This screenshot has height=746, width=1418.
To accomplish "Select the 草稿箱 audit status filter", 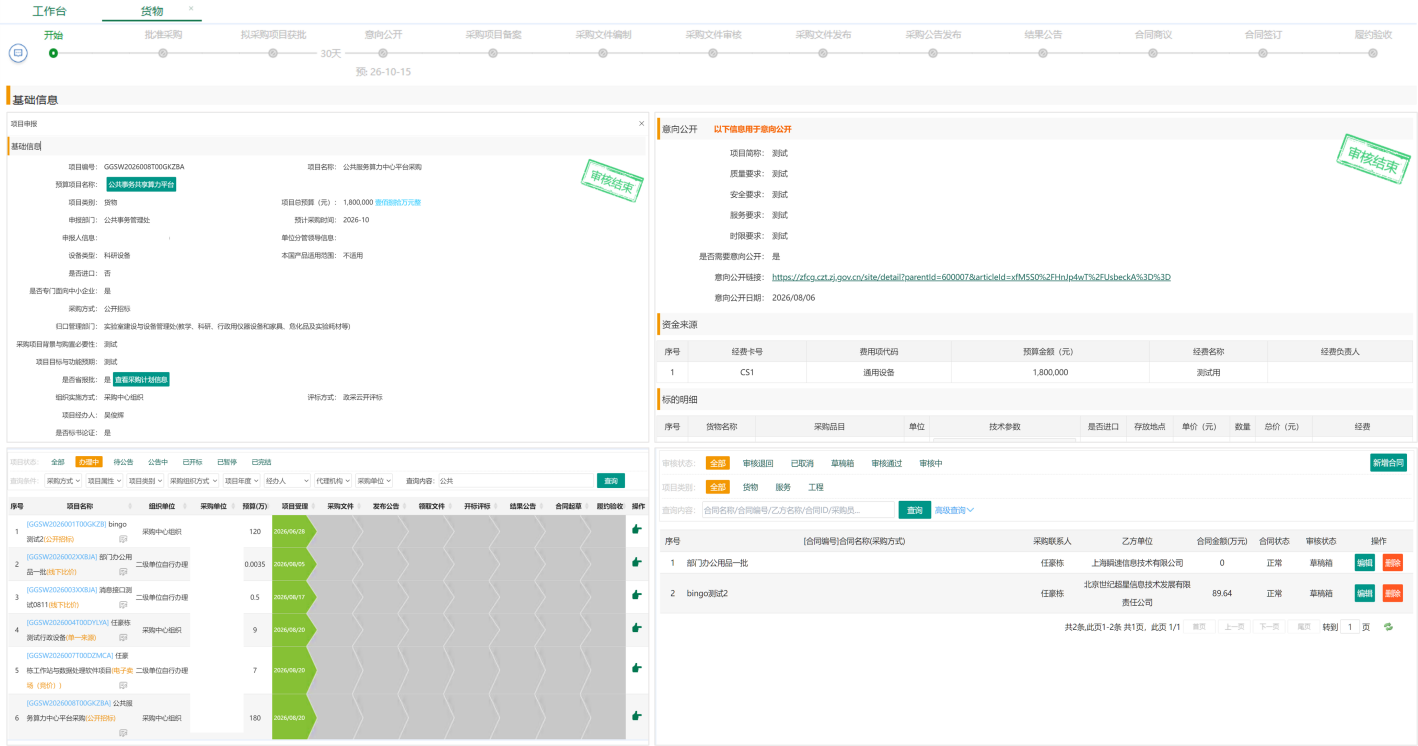I will 843,463.
